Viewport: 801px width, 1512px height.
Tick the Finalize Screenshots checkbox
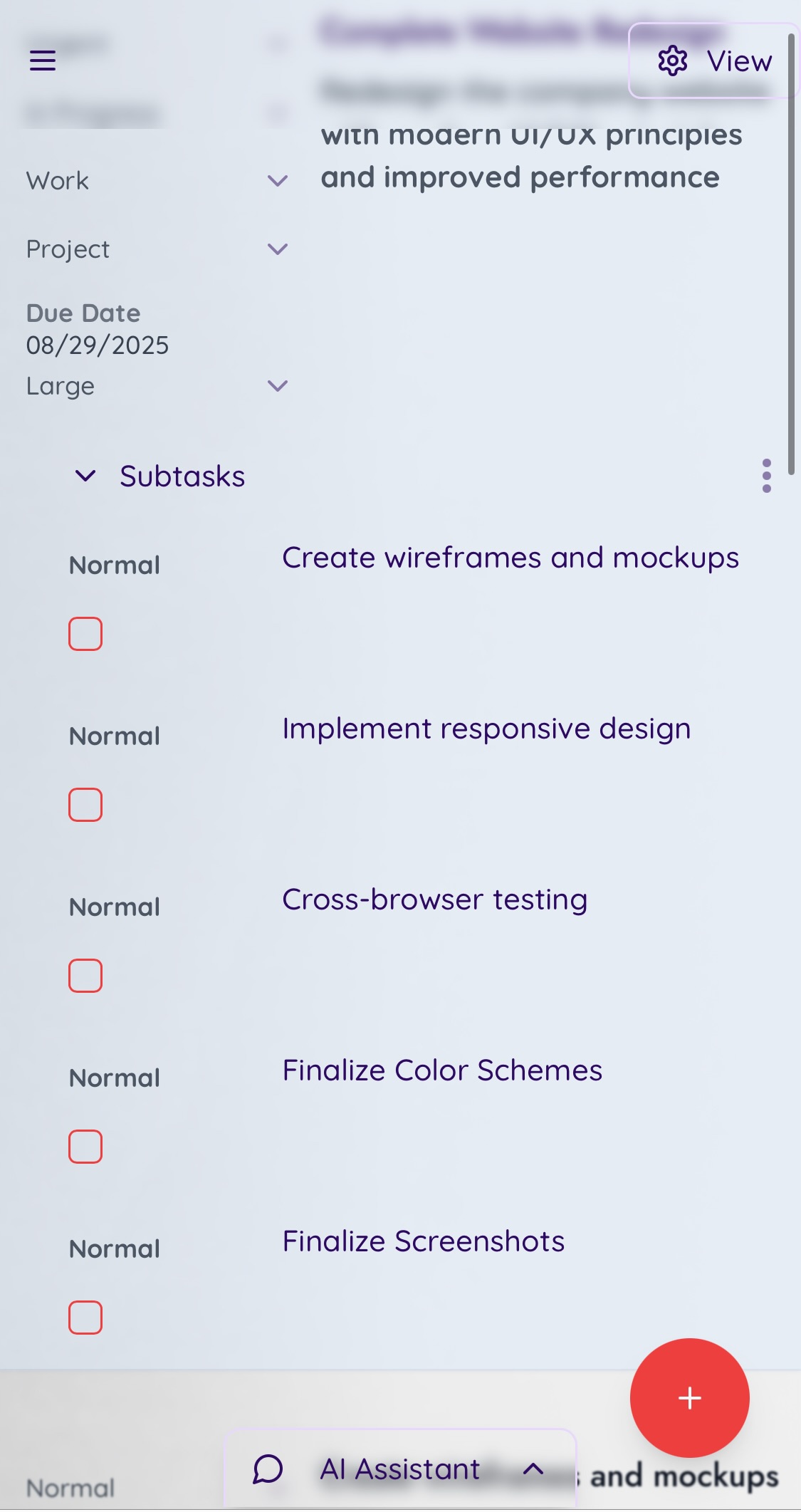click(85, 1318)
